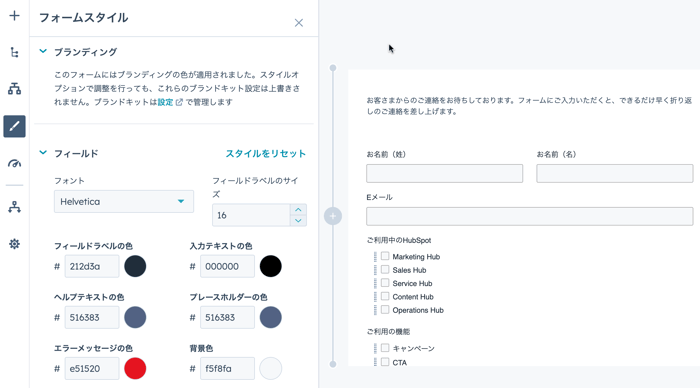
Task: Click the ヘルプテキストの色 hex field
Action: point(92,317)
